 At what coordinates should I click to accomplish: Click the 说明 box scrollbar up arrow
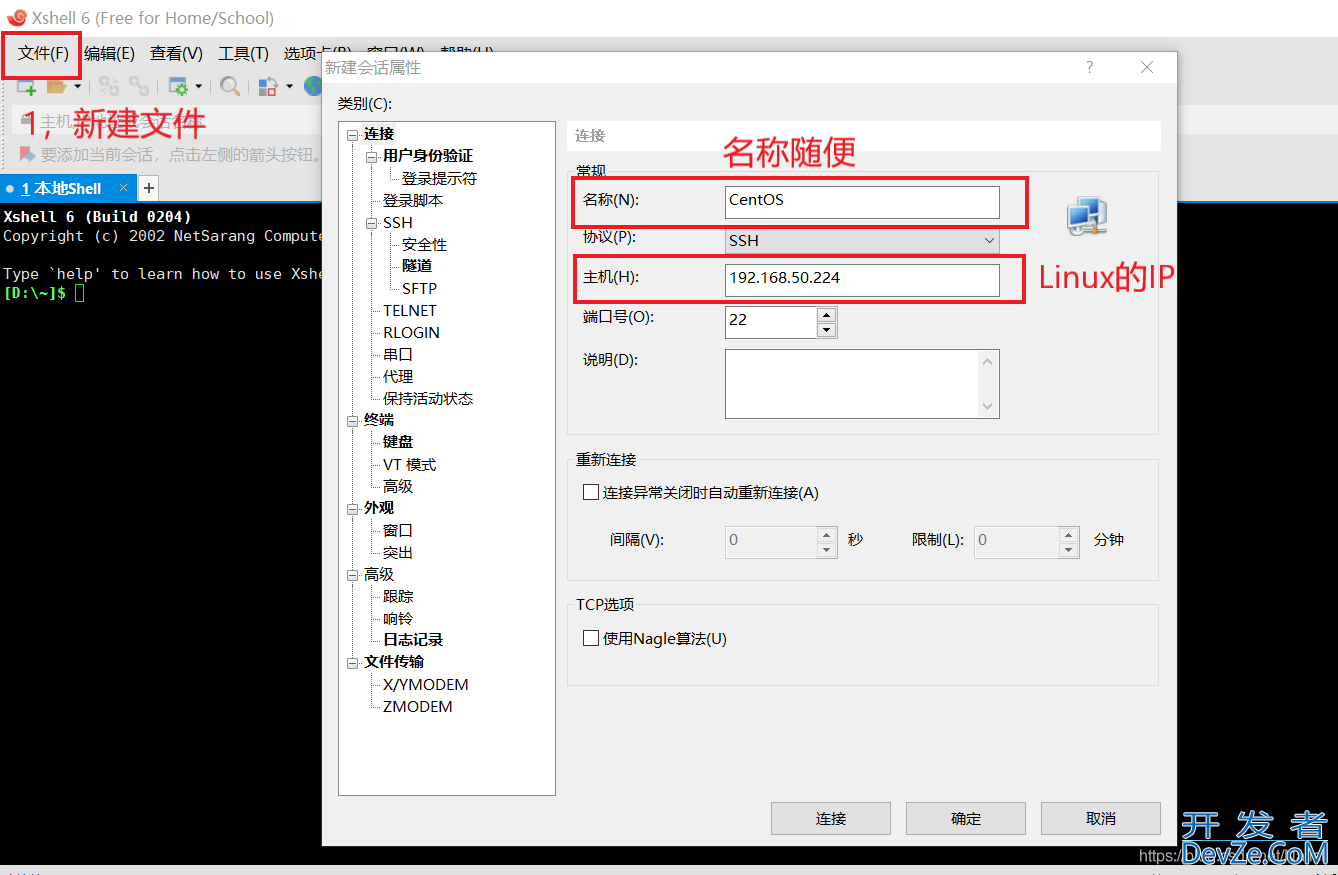988,361
